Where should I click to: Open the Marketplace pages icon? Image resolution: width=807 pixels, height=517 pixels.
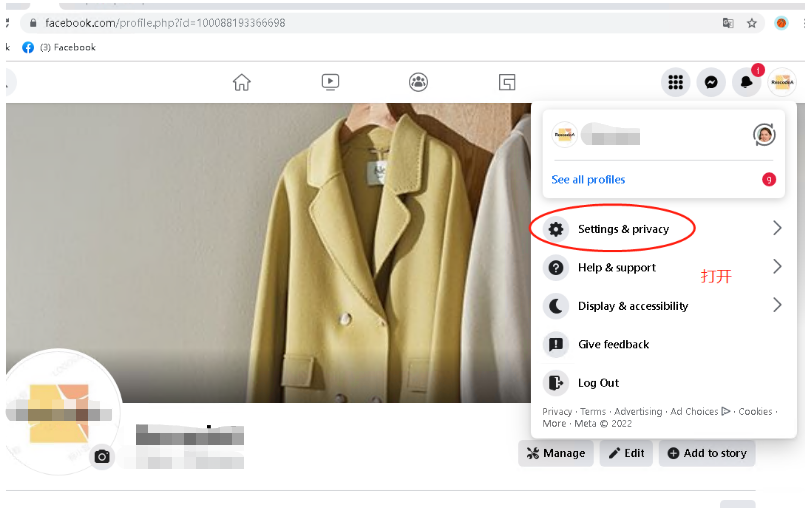point(508,82)
